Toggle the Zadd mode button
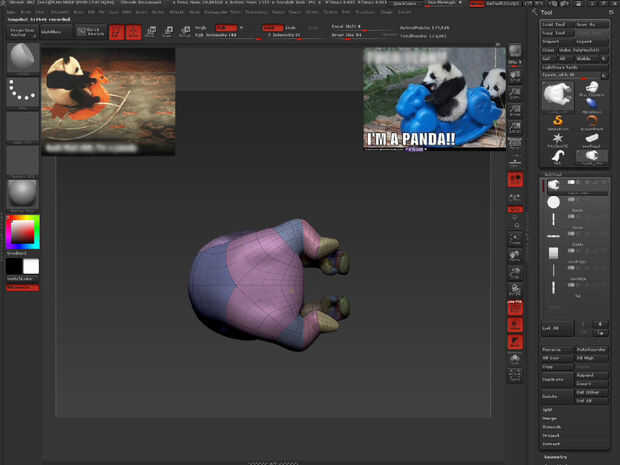The width and height of the screenshot is (620, 465). pos(272,27)
